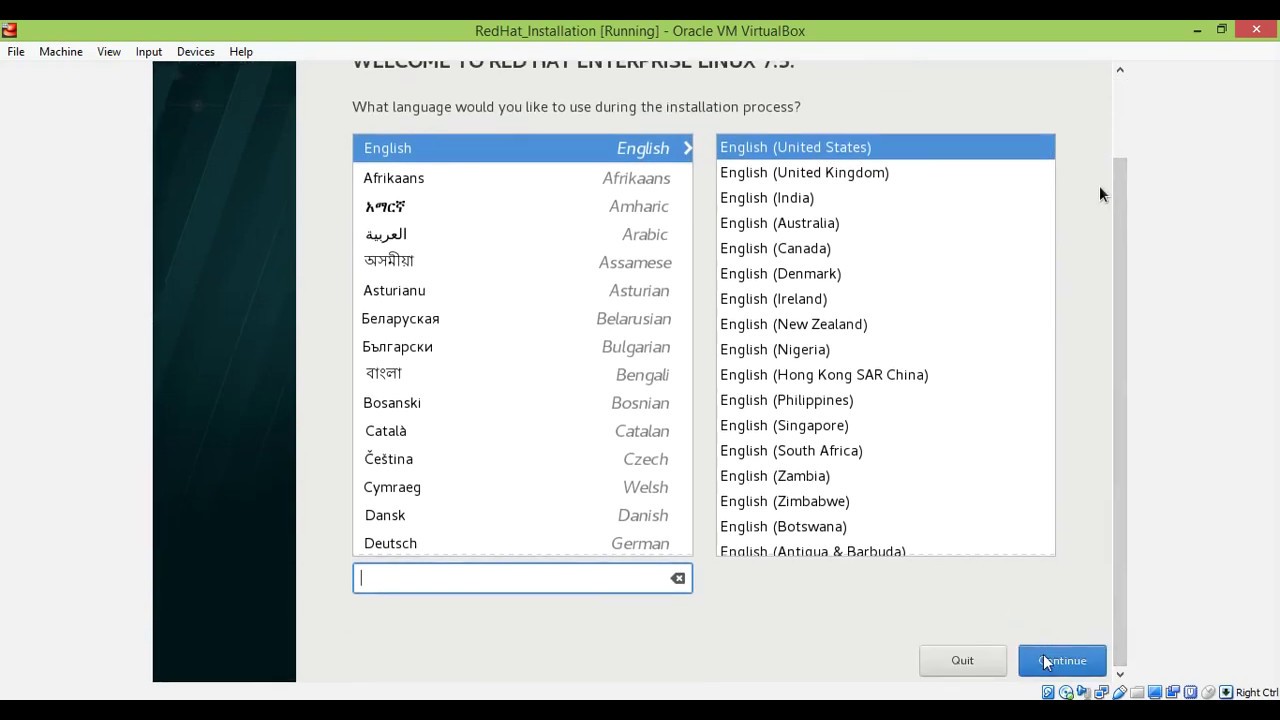Image resolution: width=1280 pixels, height=720 pixels.
Task: Choose English (Philippines) locale
Action: tap(885, 400)
